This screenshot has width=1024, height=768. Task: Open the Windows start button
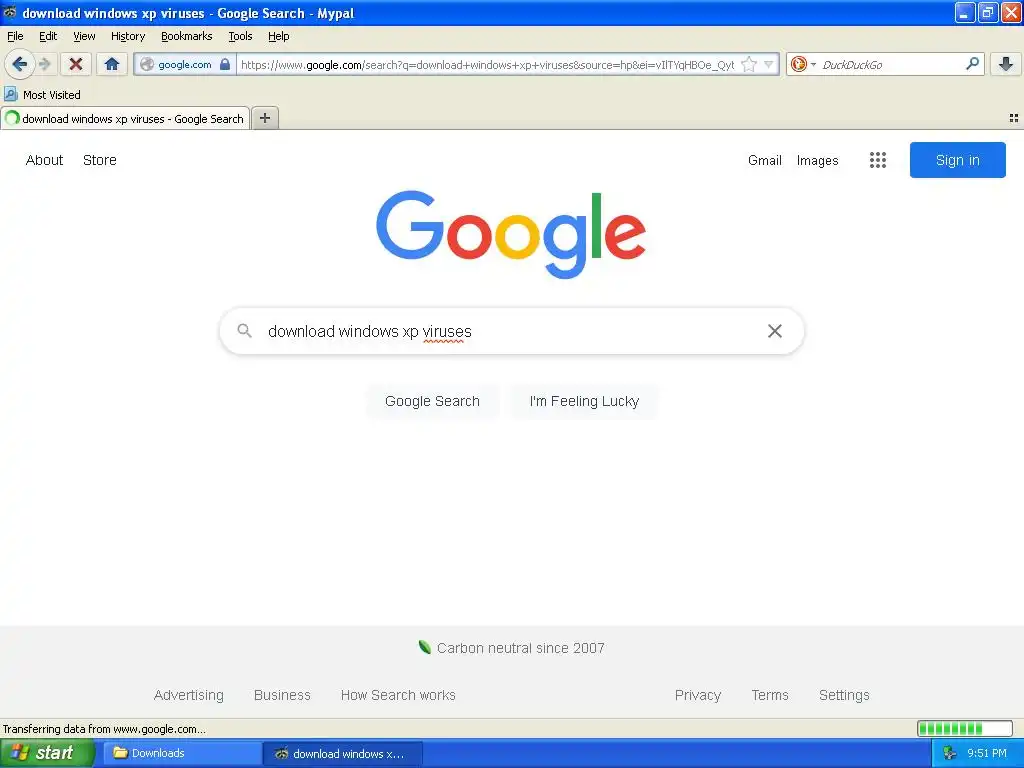(47, 753)
